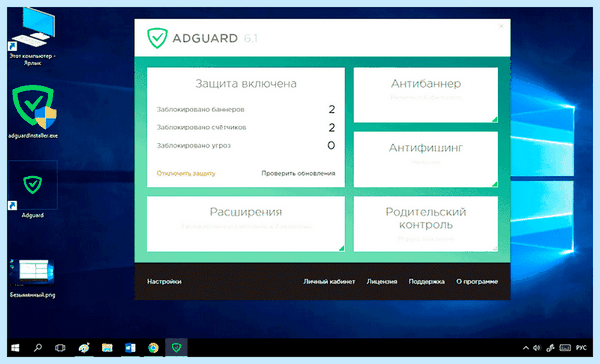Image resolution: width=600 pixels, height=364 pixels.
Task: Select adguardInstaller.exe desktop icon
Action: click(x=33, y=111)
